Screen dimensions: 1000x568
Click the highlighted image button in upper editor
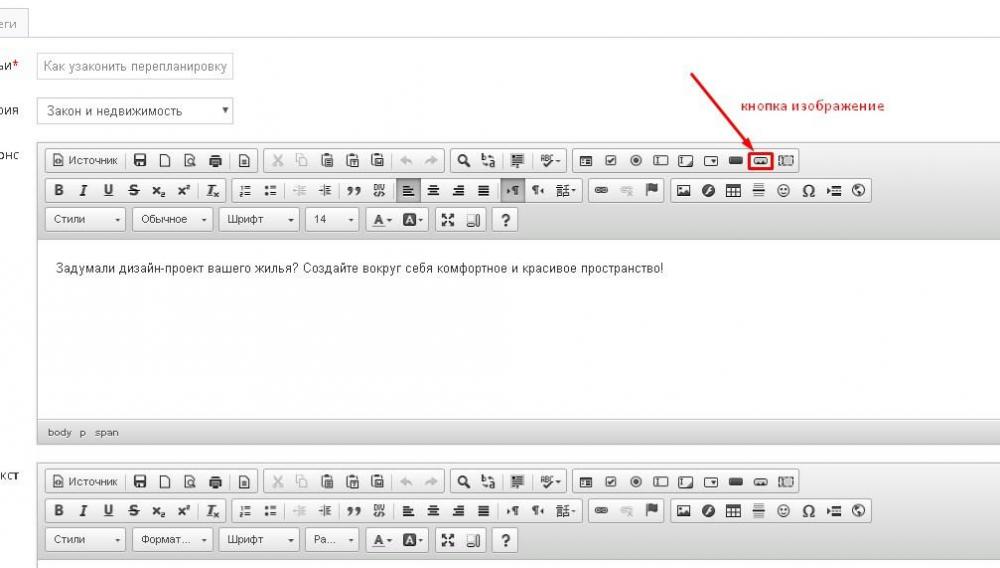click(x=760, y=160)
